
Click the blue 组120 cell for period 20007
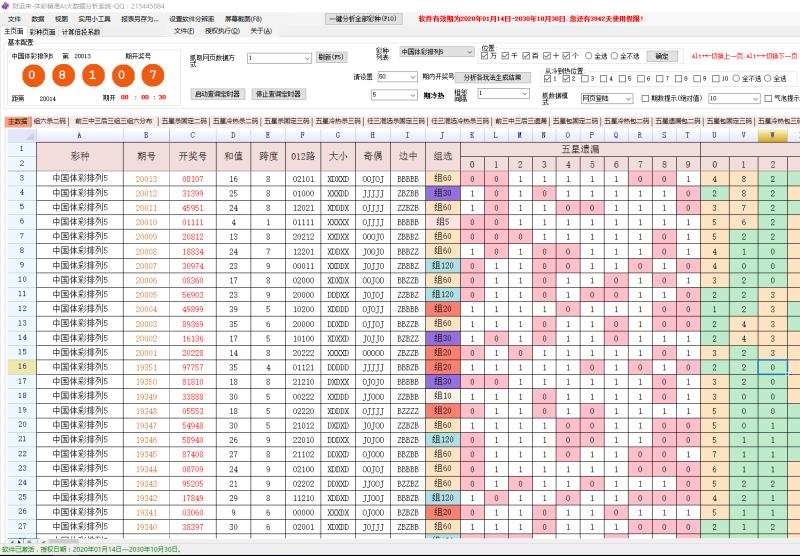442,266
